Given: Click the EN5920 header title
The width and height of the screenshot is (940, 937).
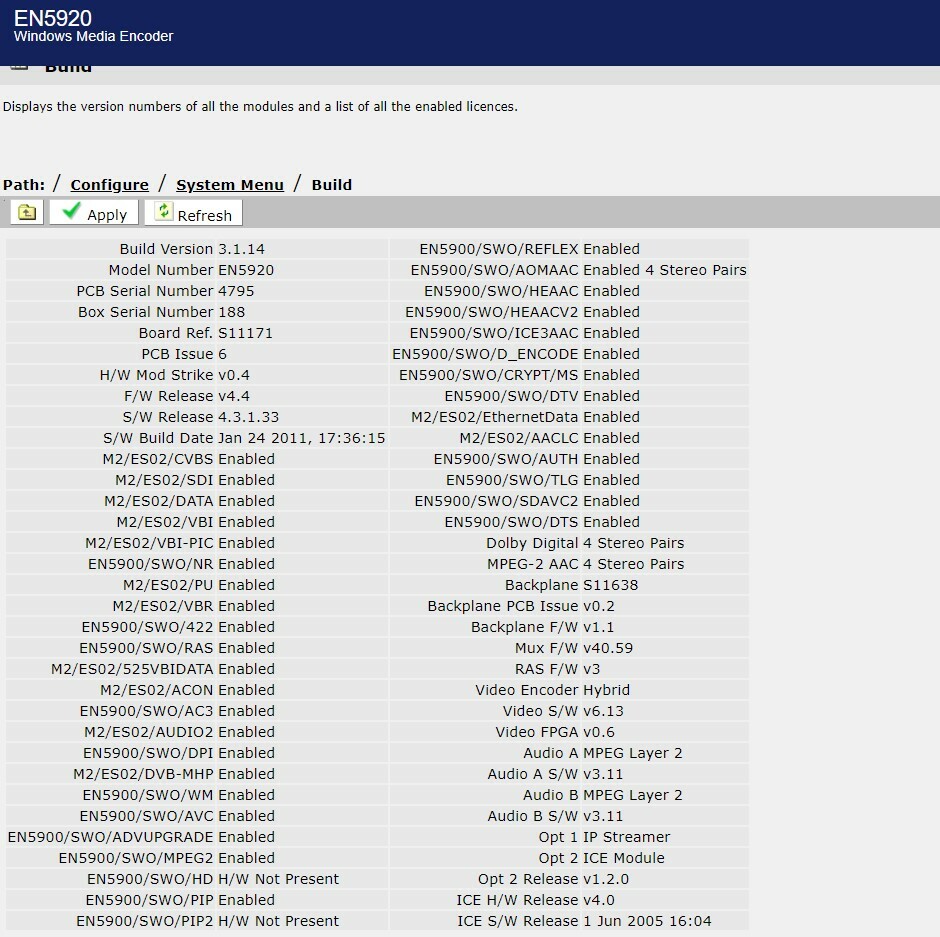Looking at the screenshot, I should tap(53, 18).
